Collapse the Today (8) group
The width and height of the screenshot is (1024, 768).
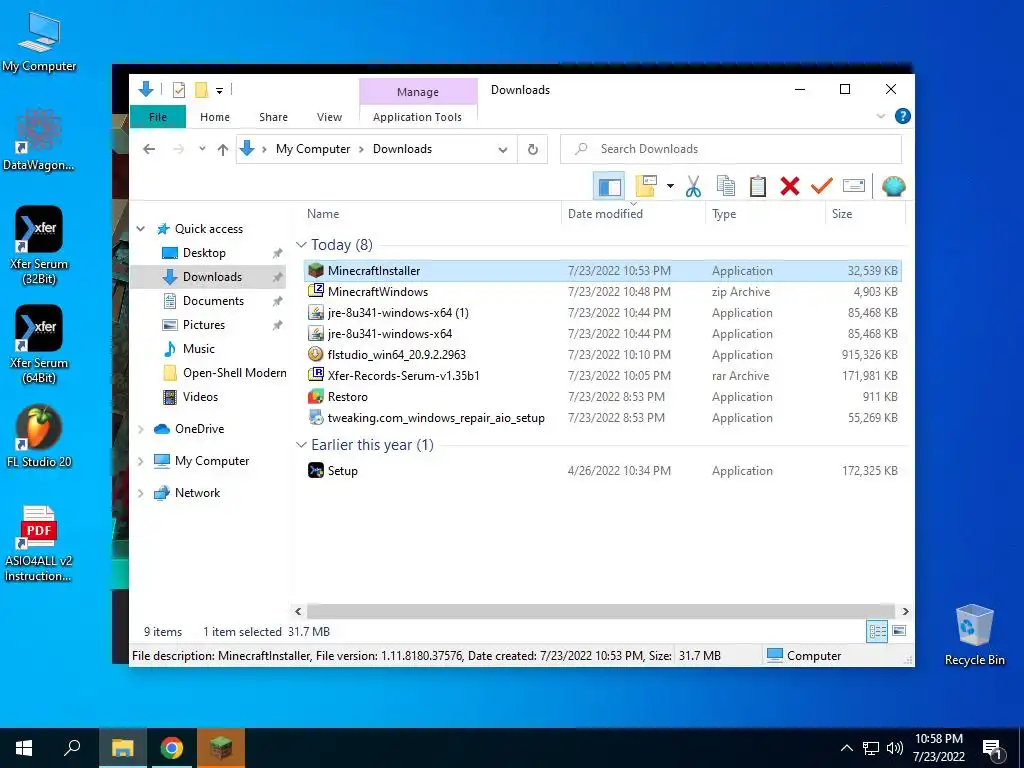click(x=301, y=245)
